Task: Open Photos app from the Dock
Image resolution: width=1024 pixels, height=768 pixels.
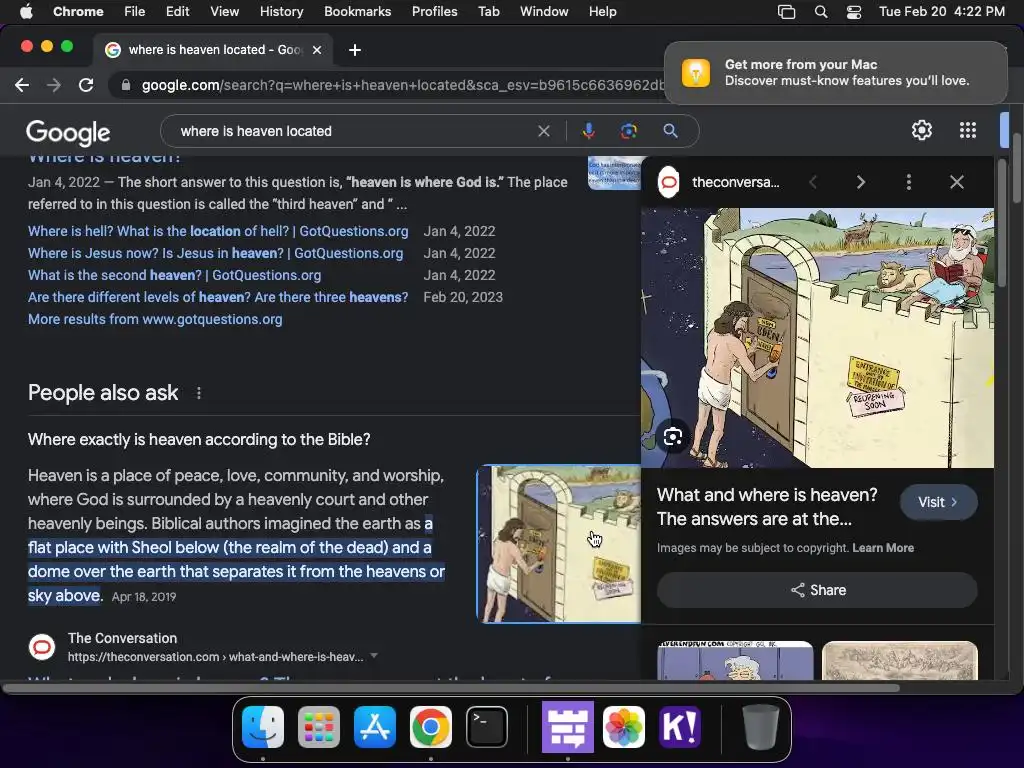Action: click(624, 727)
